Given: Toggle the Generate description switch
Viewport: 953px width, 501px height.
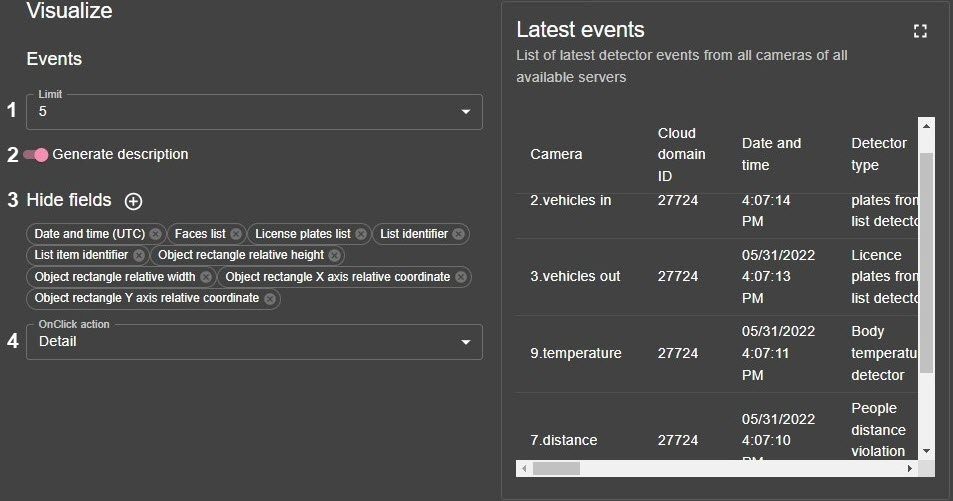Looking at the screenshot, I should 36,155.
